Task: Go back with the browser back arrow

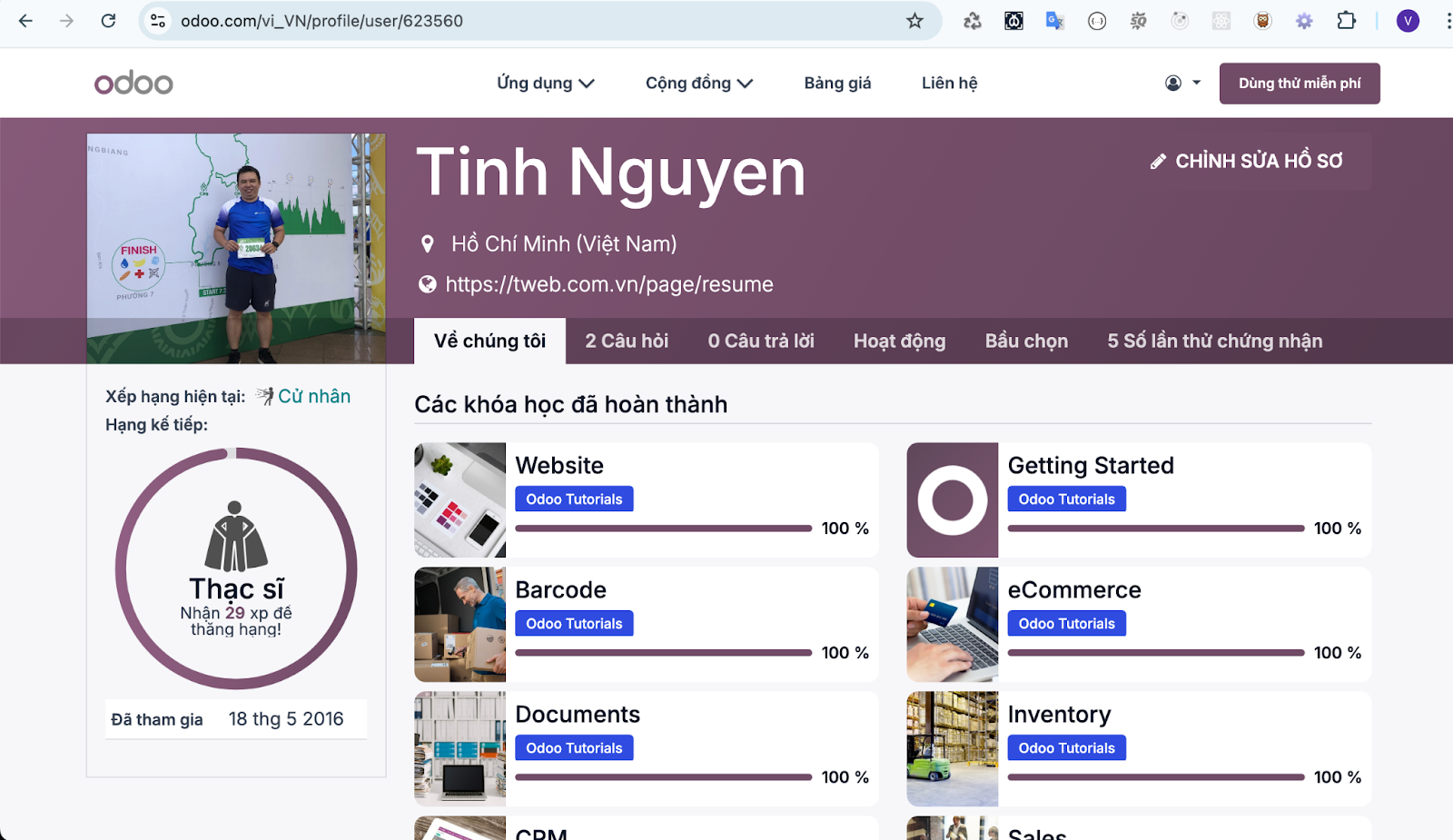Action: point(25,20)
